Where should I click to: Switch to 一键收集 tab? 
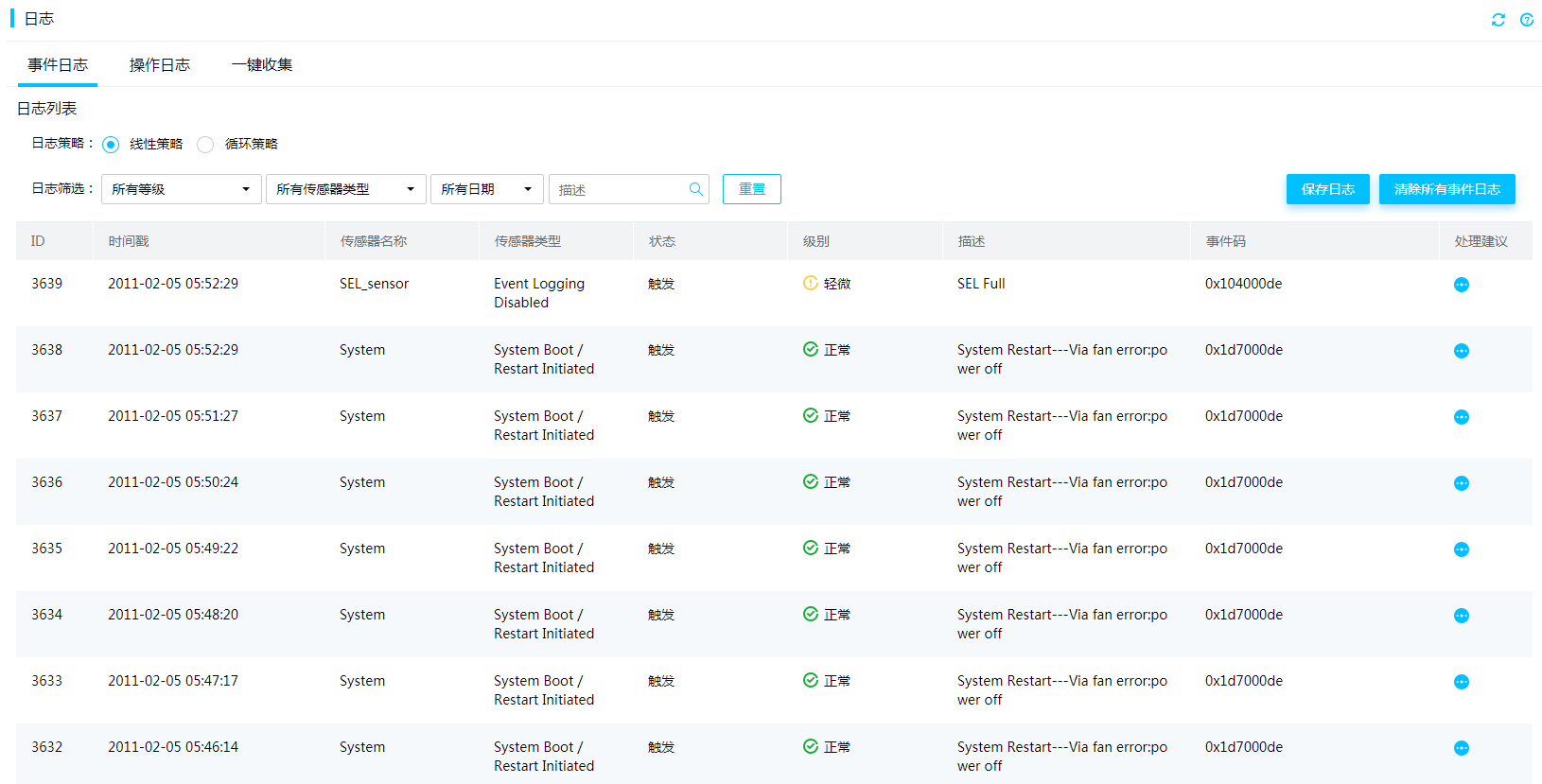coord(262,64)
